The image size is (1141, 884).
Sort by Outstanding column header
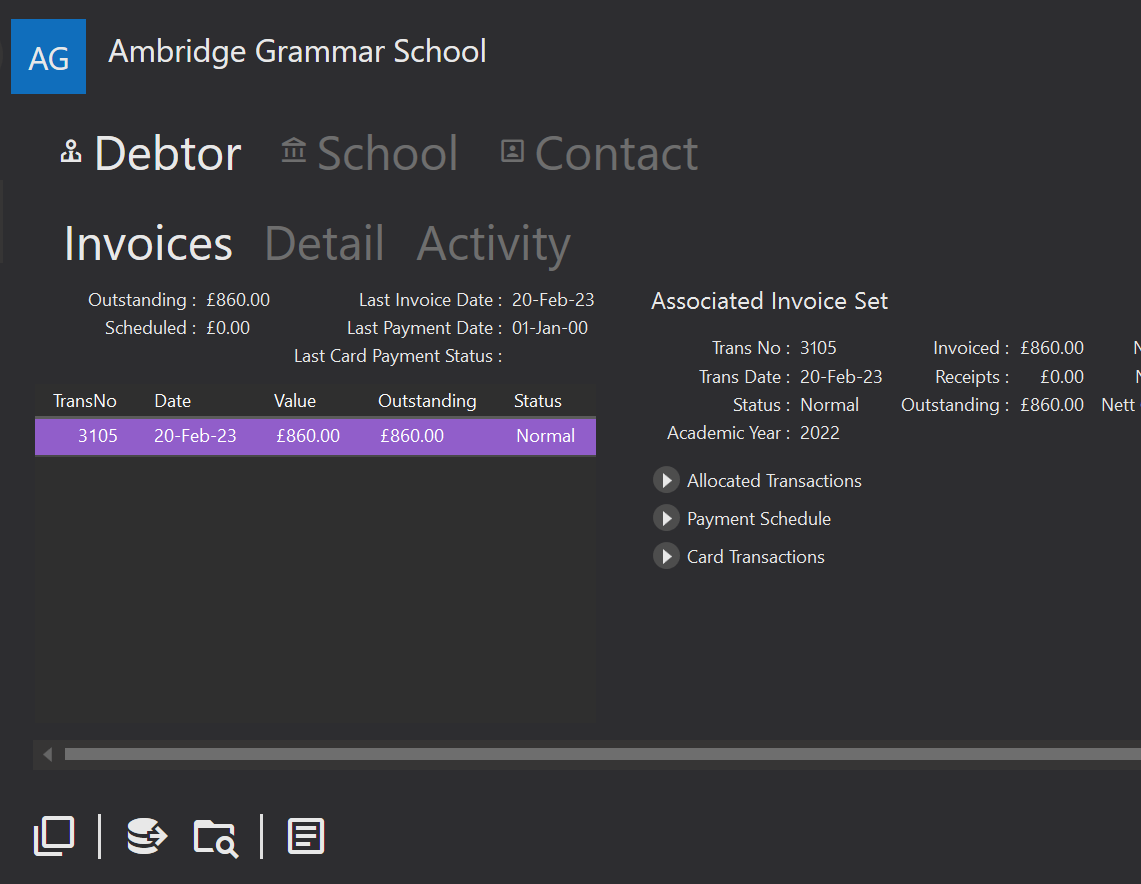coord(427,401)
